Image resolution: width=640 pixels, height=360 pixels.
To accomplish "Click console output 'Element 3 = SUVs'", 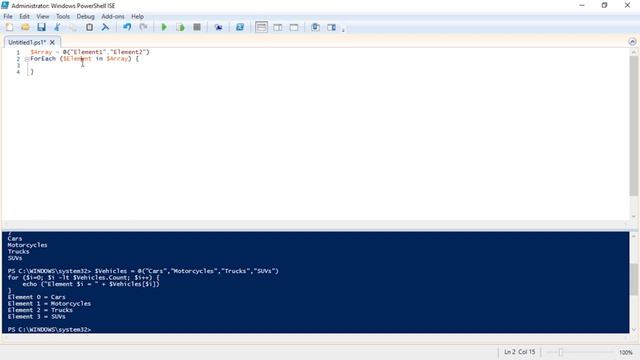I will tap(36, 317).
